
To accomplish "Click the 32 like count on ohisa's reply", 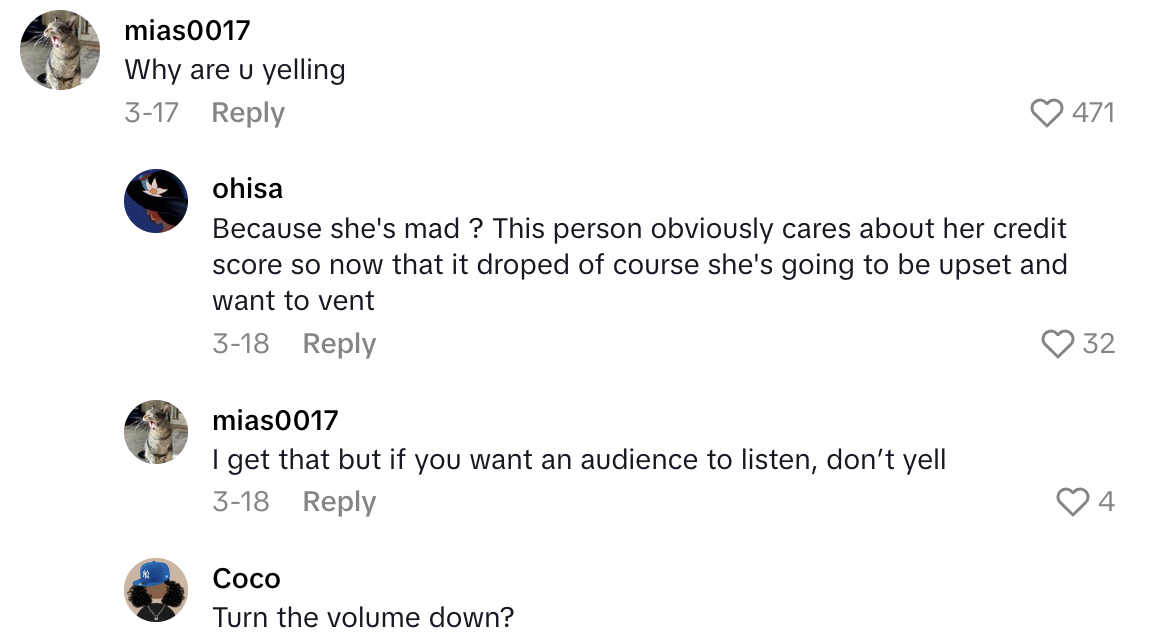I will [1098, 344].
